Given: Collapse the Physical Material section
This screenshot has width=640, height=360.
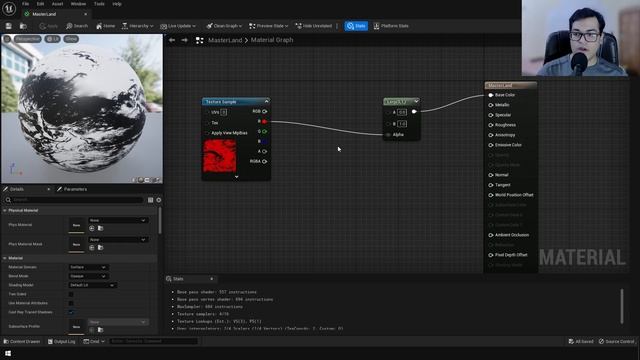Looking at the screenshot, I should tap(5, 211).
